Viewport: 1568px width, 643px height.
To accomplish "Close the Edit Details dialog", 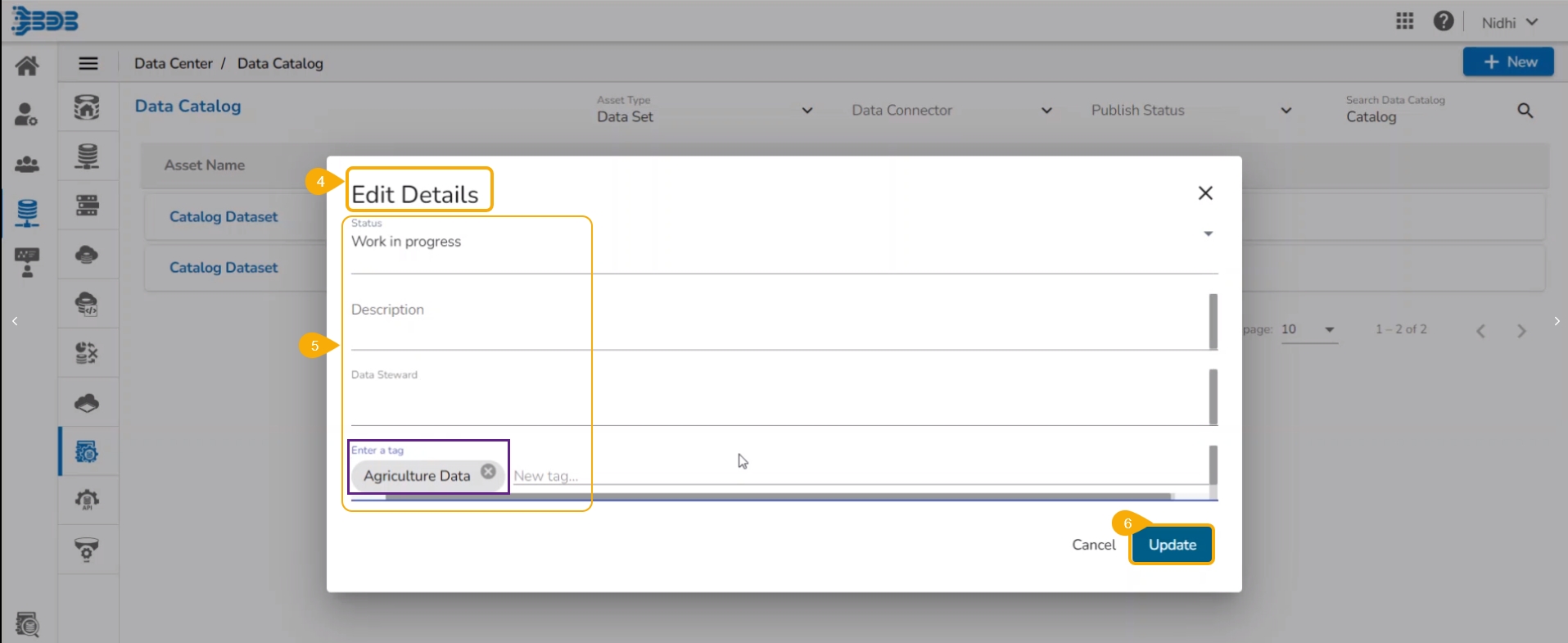I will [x=1205, y=193].
